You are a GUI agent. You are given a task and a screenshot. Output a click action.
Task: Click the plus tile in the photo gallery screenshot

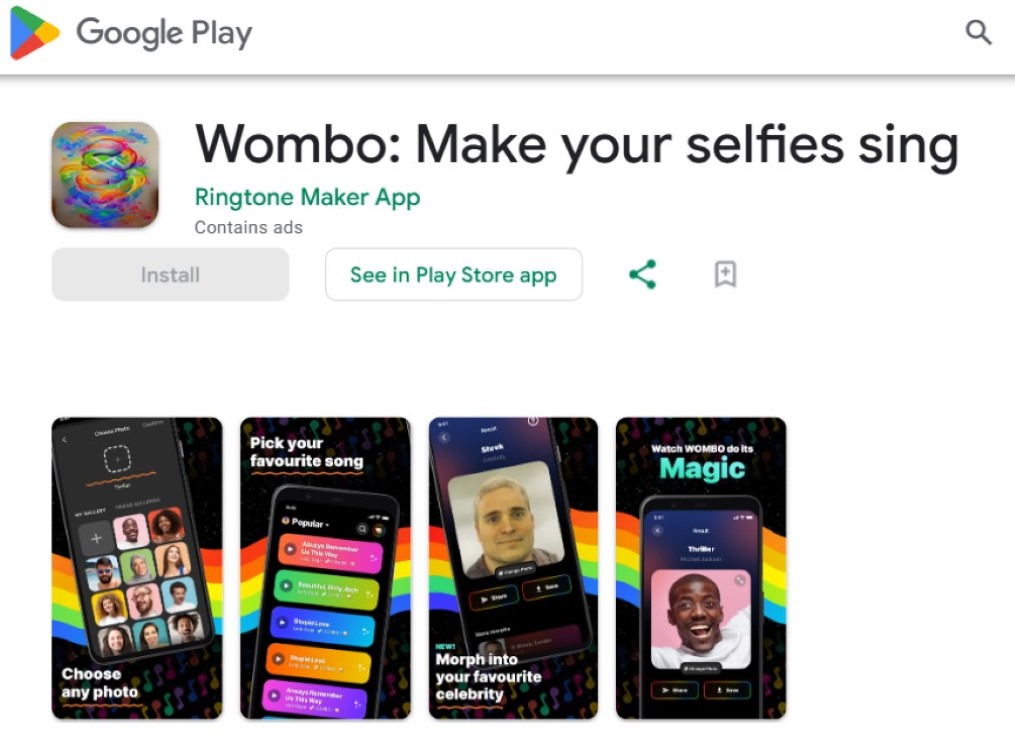click(96, 538)
